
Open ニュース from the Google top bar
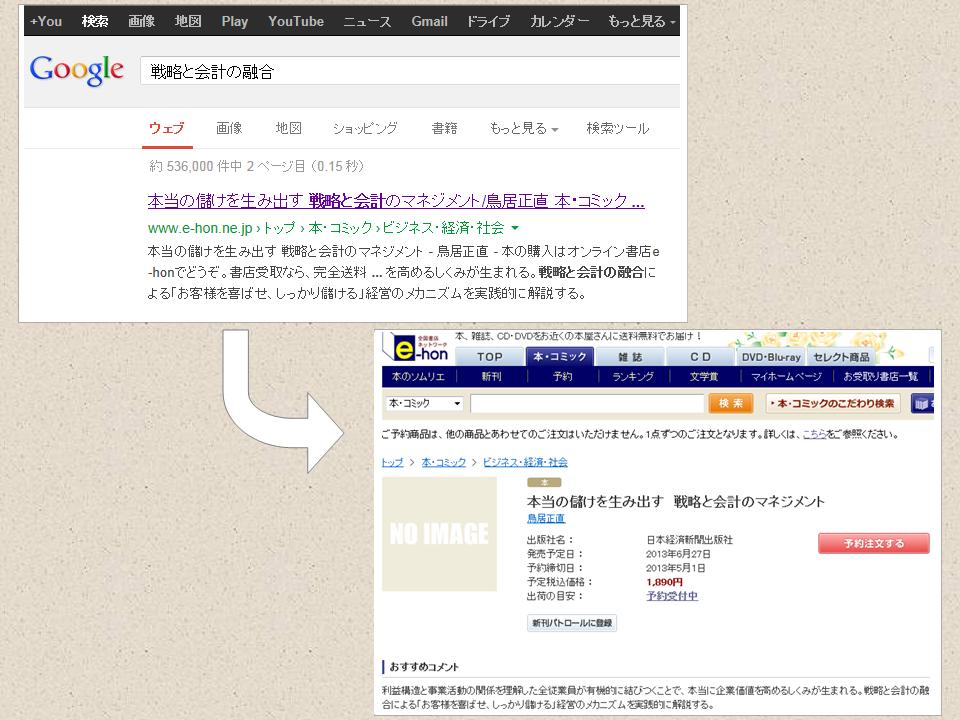(x=366, y=21)
